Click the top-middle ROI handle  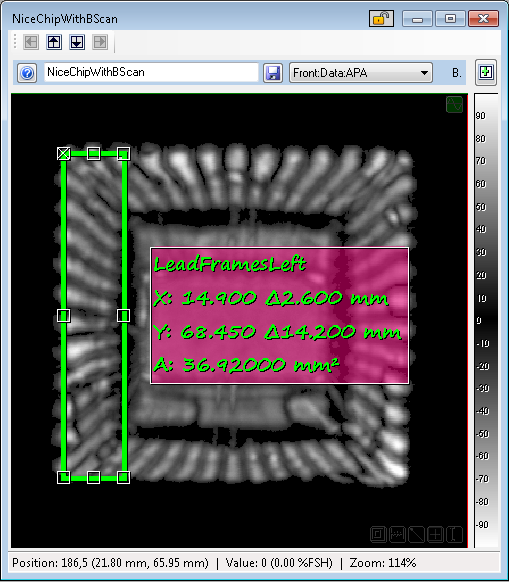(x=94, y=153)
